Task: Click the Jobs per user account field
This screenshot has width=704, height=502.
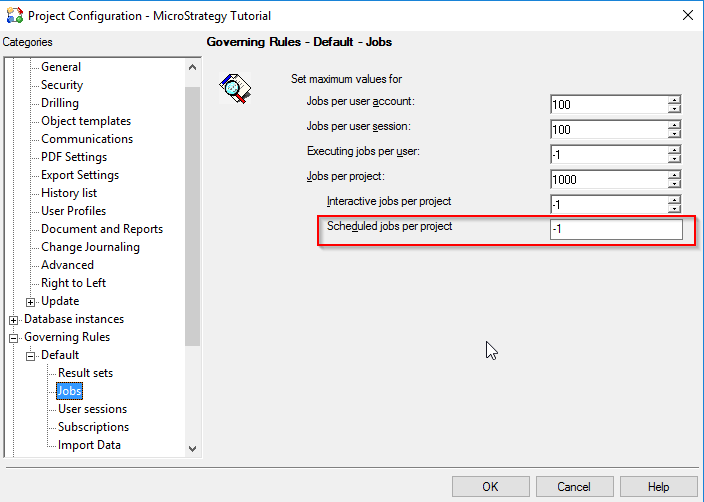Action: point(609,104)
